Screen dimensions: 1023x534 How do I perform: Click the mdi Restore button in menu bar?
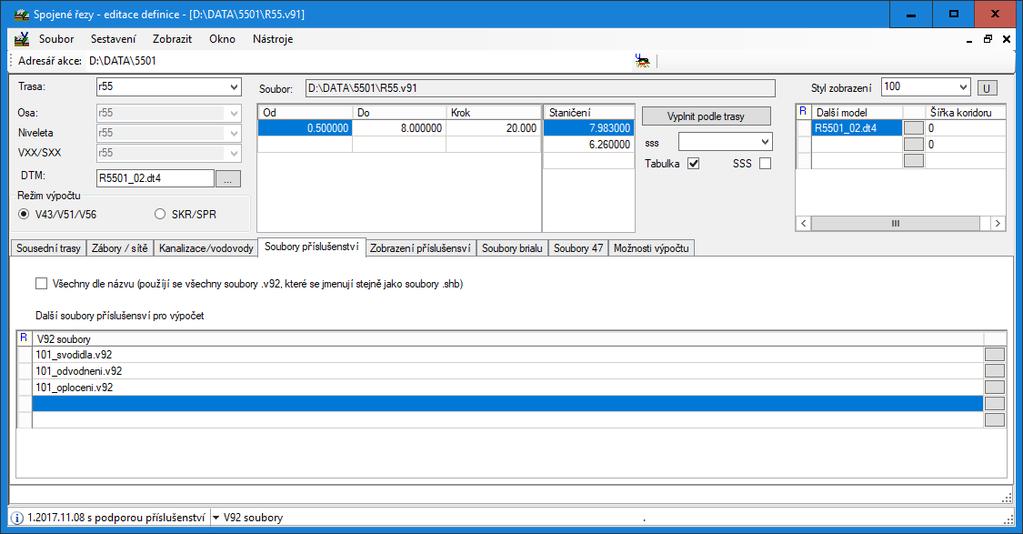988,39
